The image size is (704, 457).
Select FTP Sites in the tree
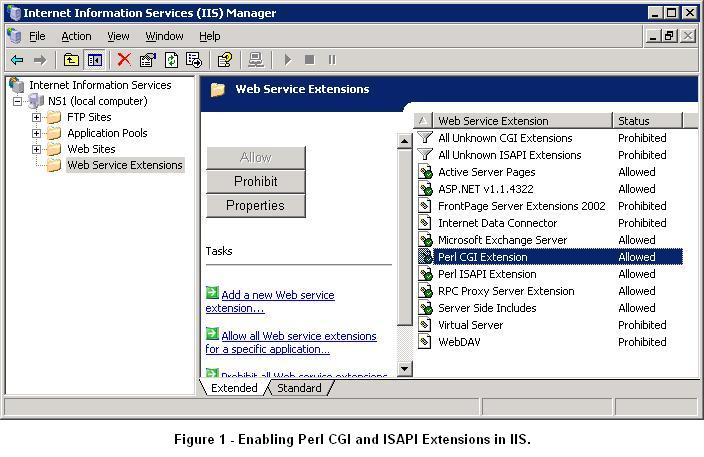[x=89, y=117]
